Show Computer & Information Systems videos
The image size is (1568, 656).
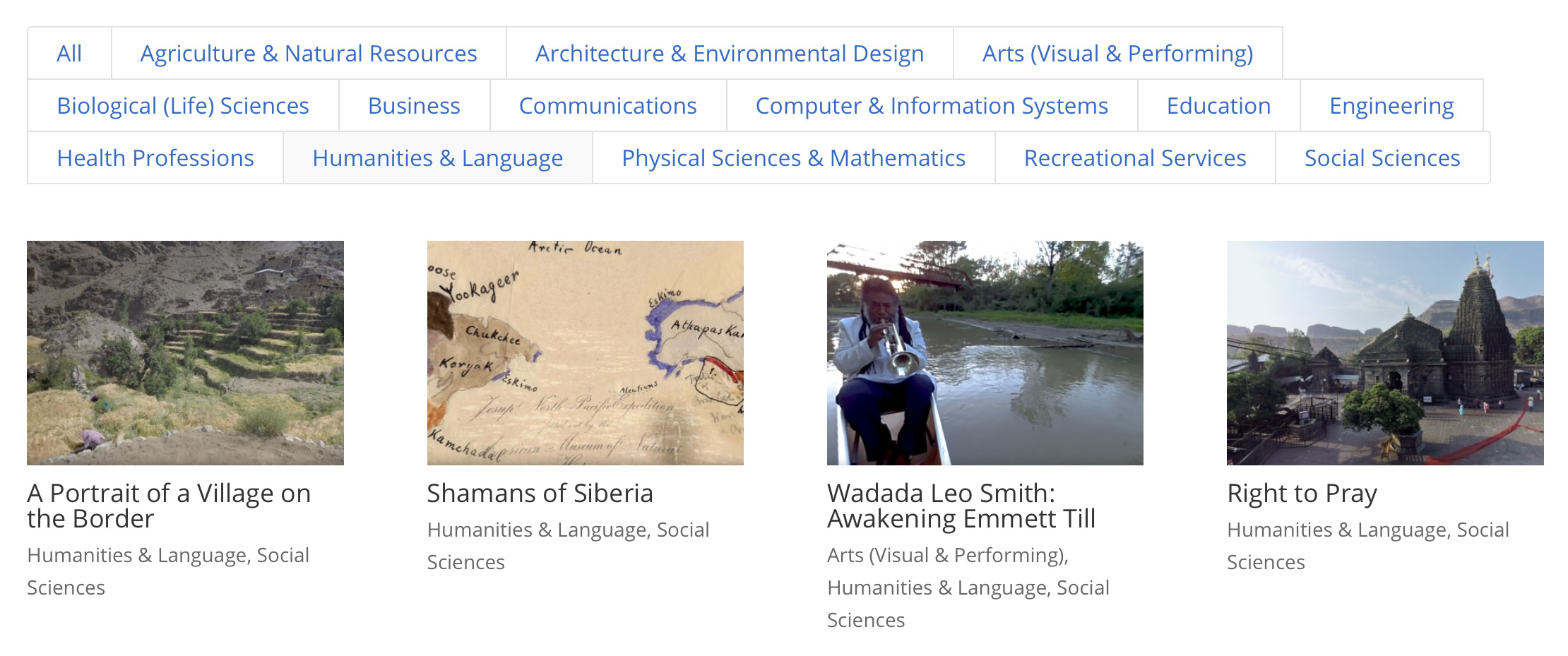click(x=932, y=105)
